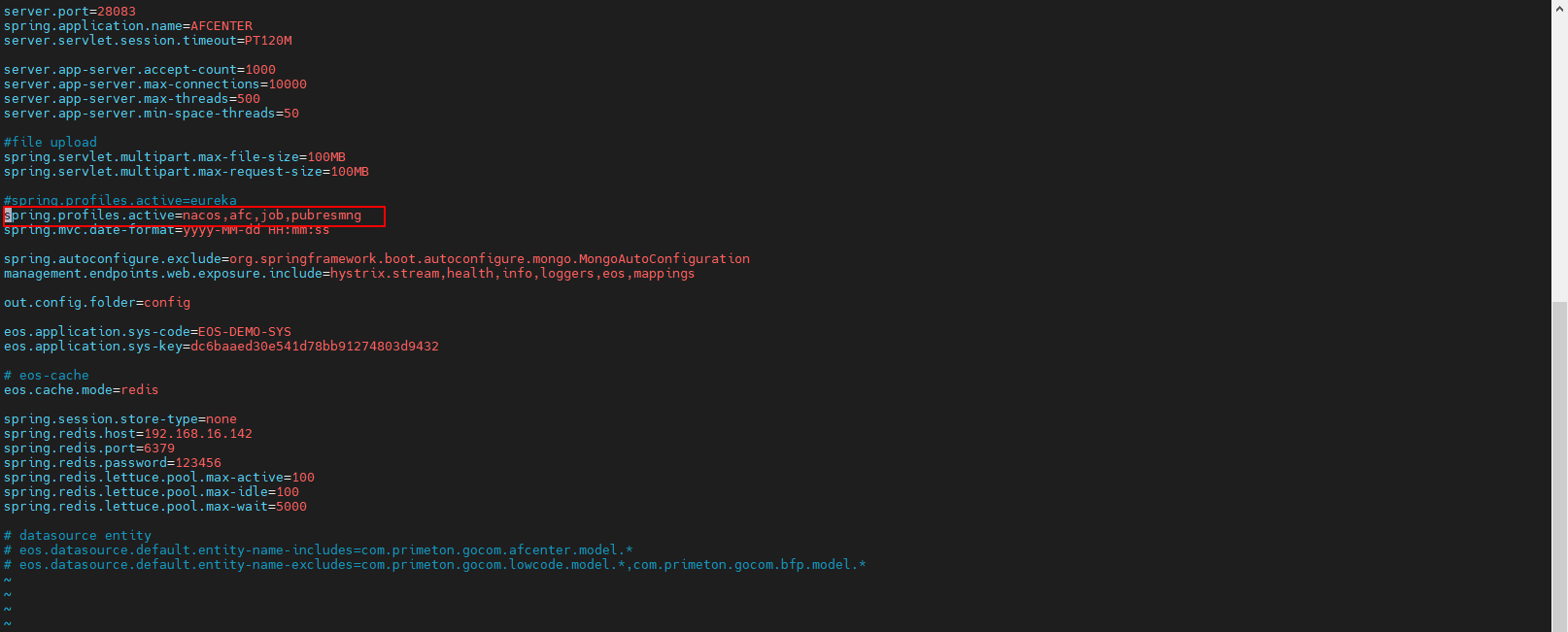Click the scrollbar down arrow
The width and height of the screenshot is (1568, 632).
pos(1559,624)
